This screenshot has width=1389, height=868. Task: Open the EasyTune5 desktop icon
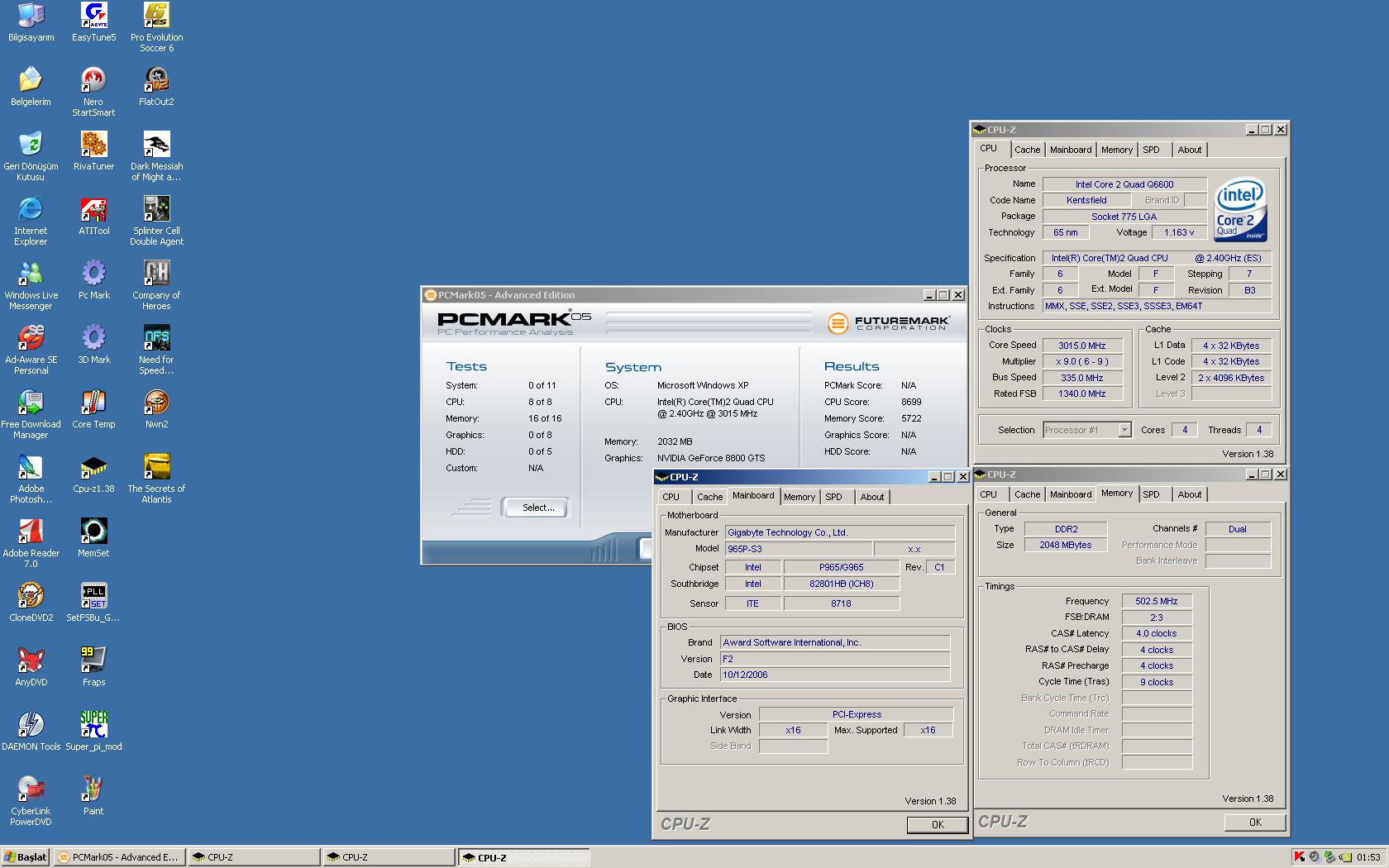(x=93, y=22)
